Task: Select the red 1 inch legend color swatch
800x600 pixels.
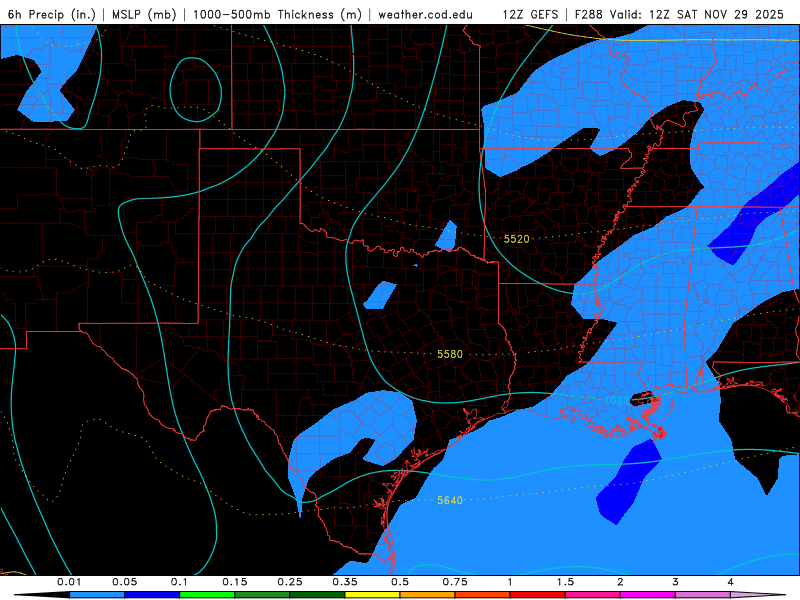Action: [x=538, y=595]
